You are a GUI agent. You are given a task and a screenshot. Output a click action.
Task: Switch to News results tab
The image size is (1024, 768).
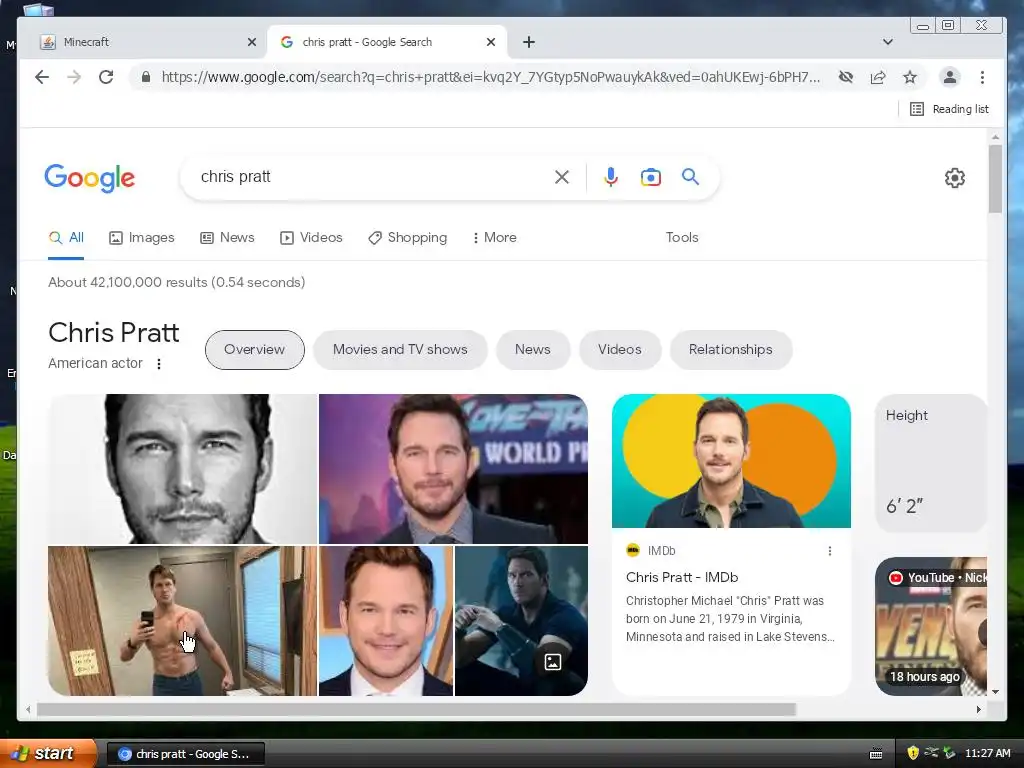(227, 238)
